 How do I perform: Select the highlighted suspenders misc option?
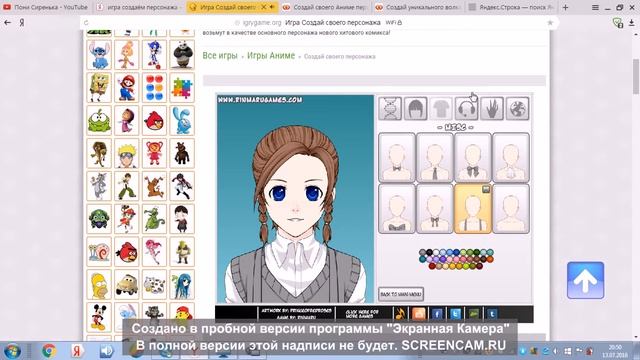[473, 209]
